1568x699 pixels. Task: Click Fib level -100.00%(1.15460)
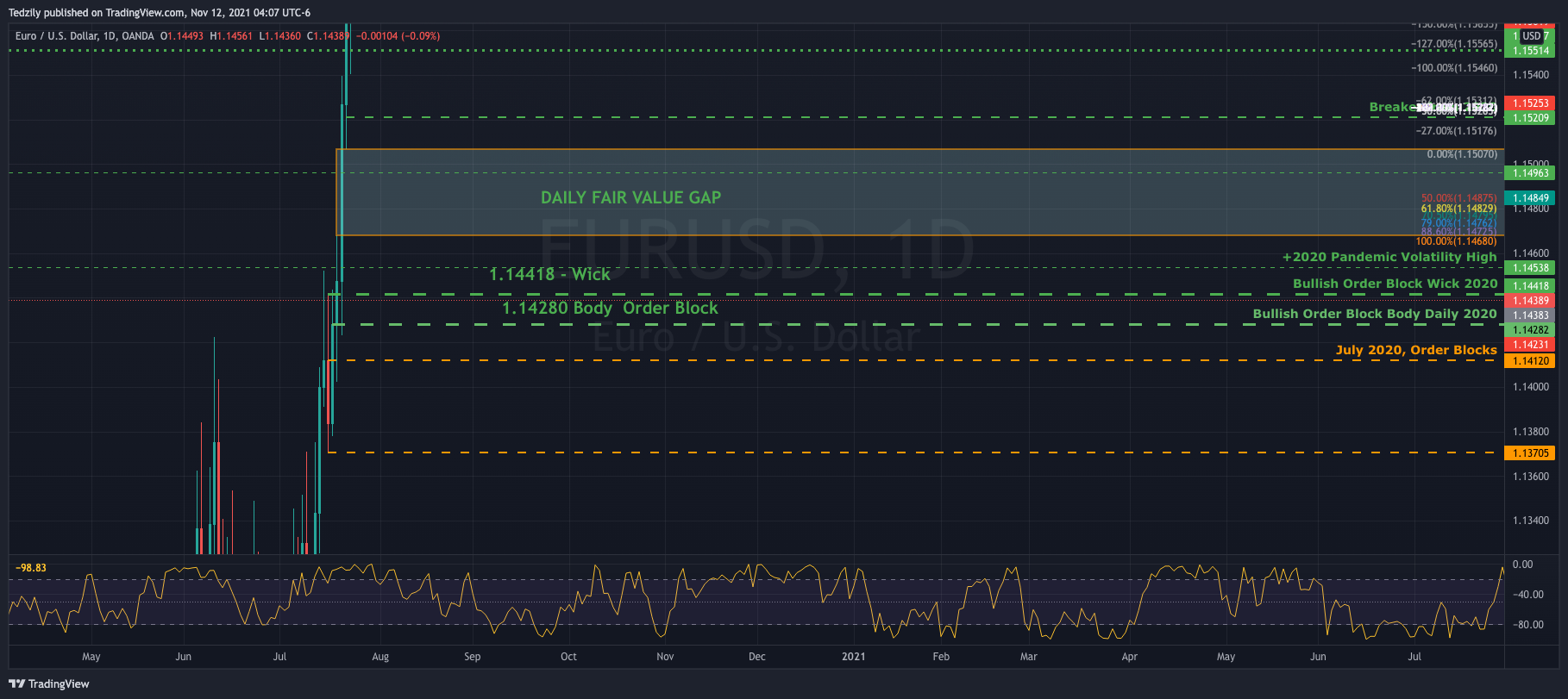[x=1454, y=68]
